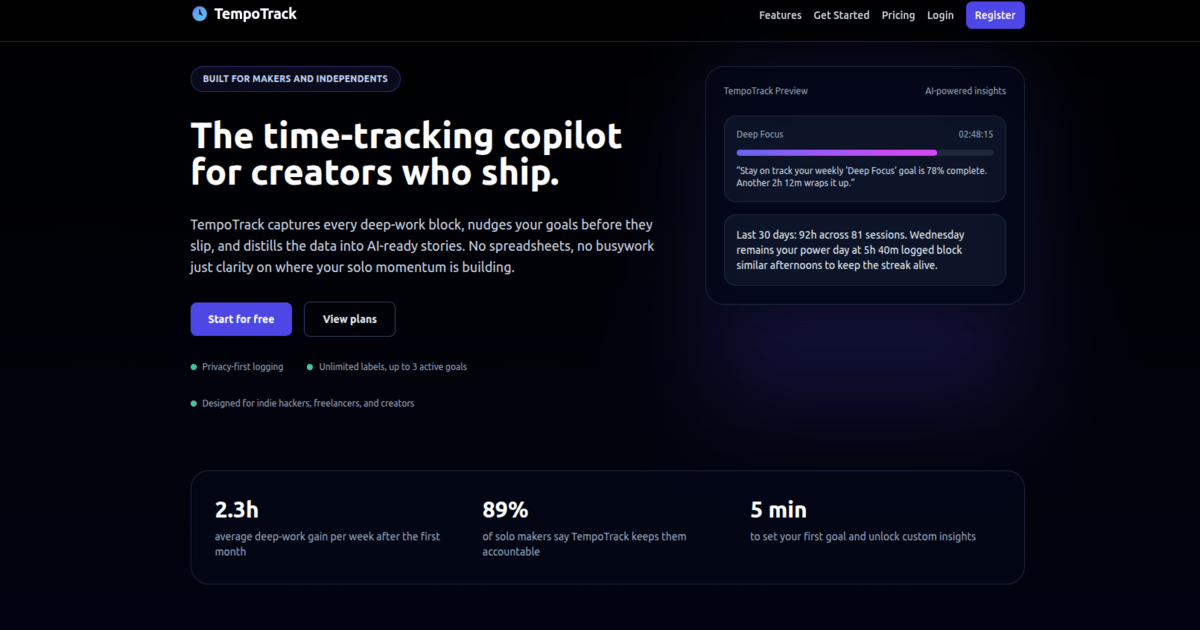Select Get Started in the navigation
1200x630 pixels.
[x=841, y=15]
